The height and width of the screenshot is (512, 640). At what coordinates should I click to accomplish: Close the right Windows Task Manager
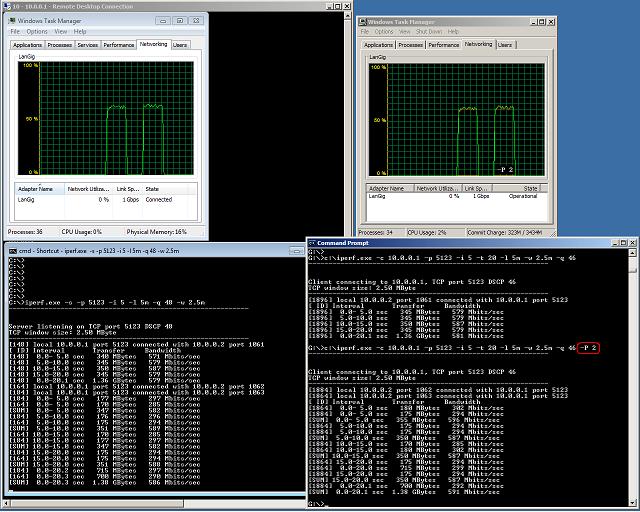(551, 22)
